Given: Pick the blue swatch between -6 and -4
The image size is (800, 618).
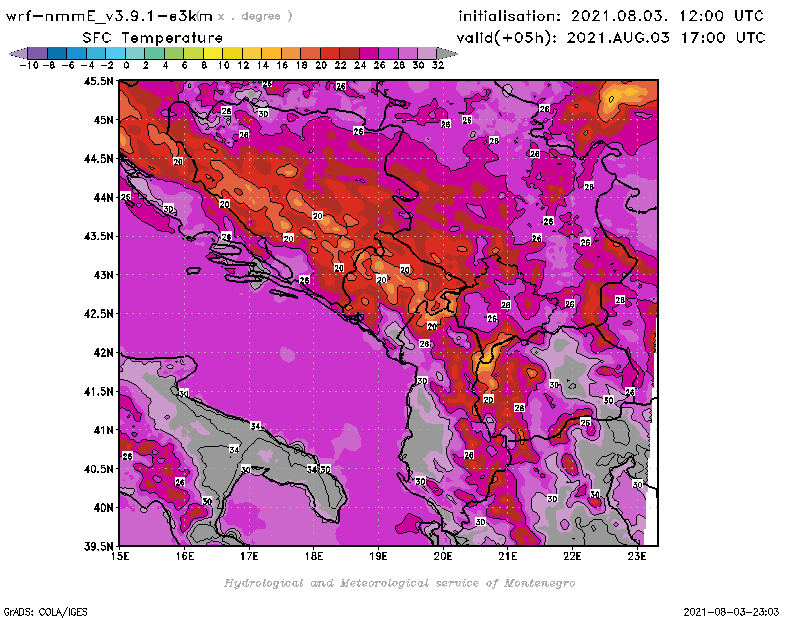Looking at the screenshot, I should pyautogui.click(x=77, y=53).
